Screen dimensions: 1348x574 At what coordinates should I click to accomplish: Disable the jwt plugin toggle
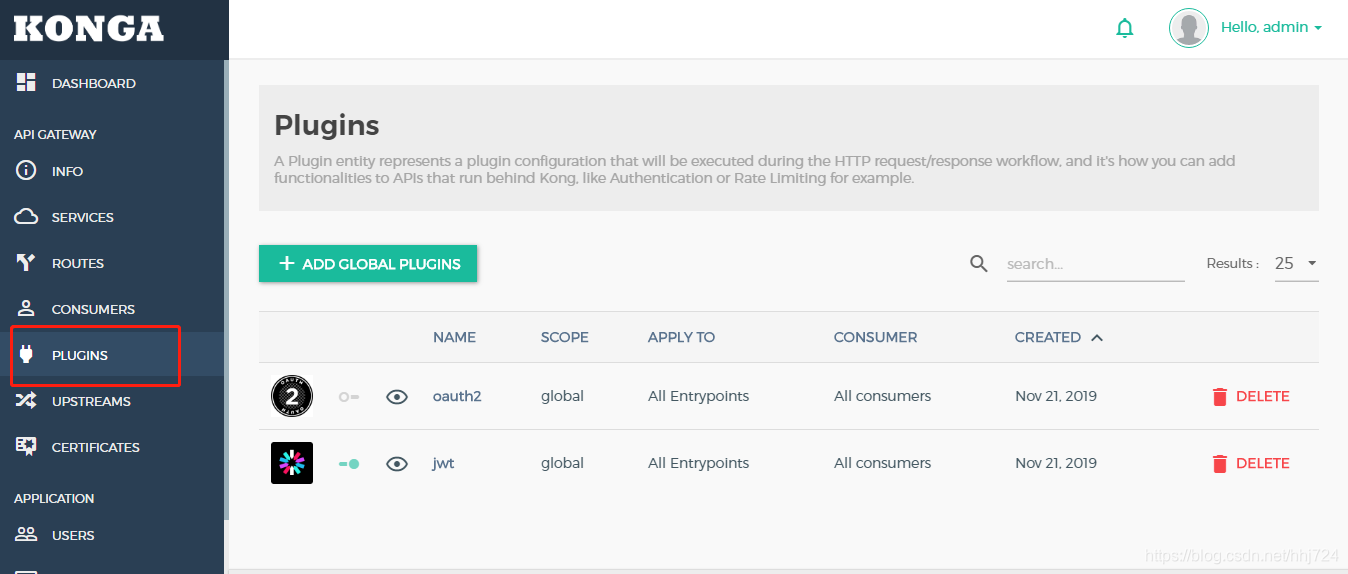tap(349, 464)
